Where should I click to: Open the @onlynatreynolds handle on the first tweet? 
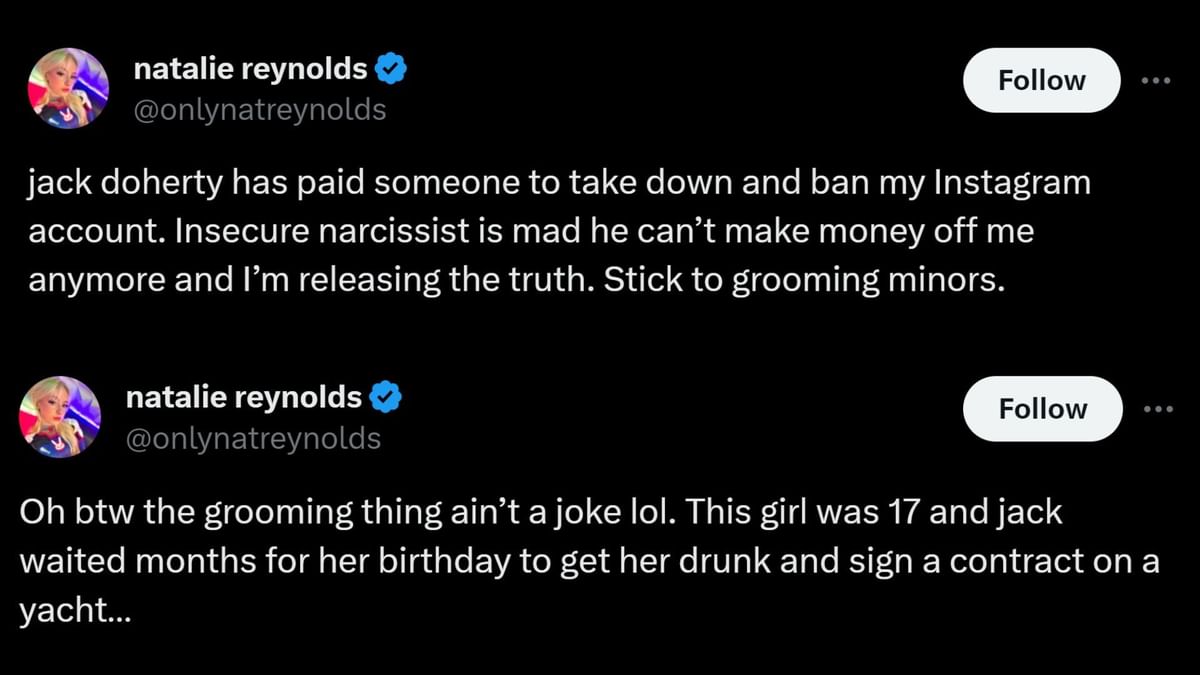pyautogui.click(x=259, y=109)
